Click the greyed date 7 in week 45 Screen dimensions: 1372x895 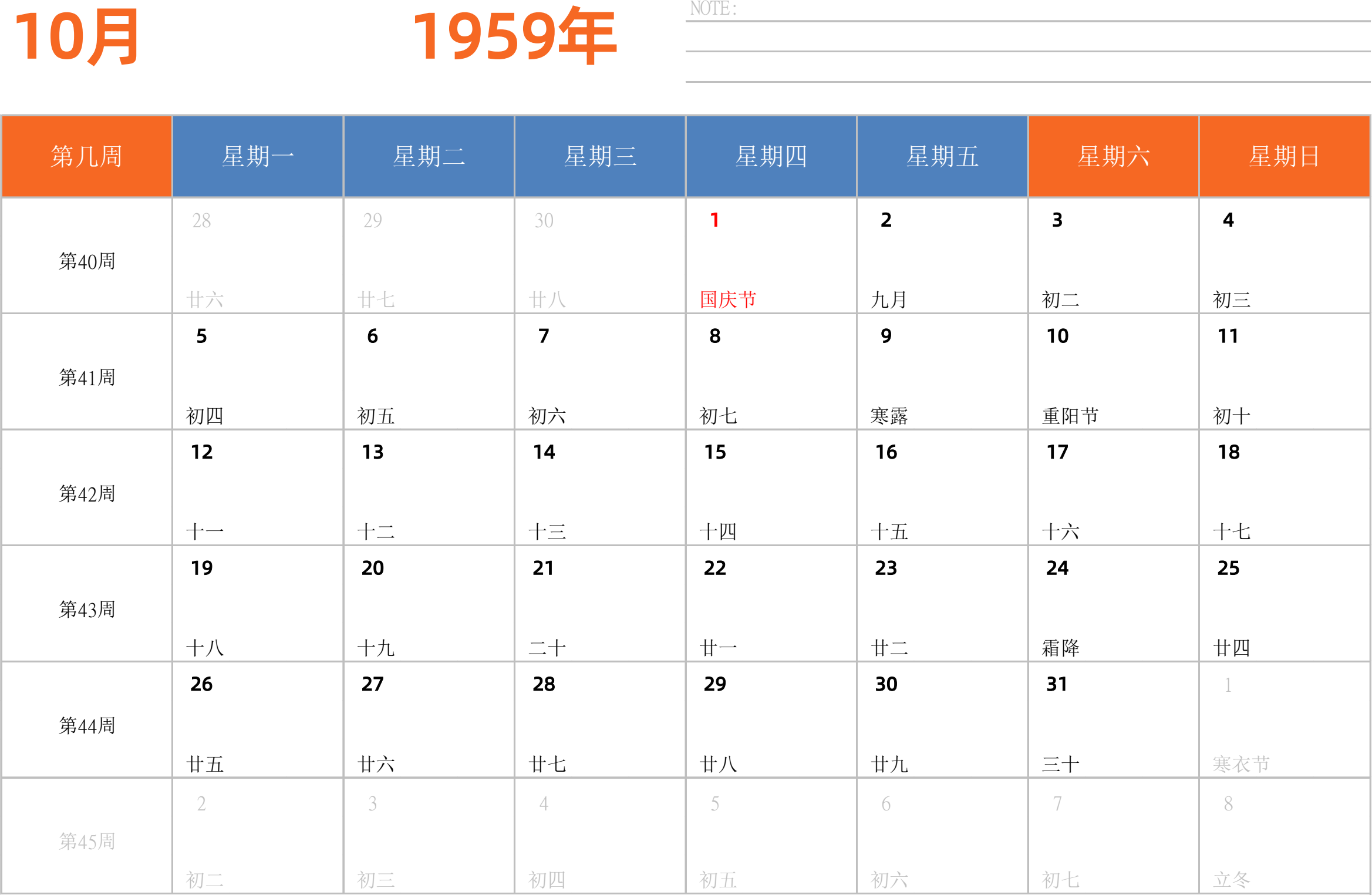pyautogui.click(x=1057, y=803)
